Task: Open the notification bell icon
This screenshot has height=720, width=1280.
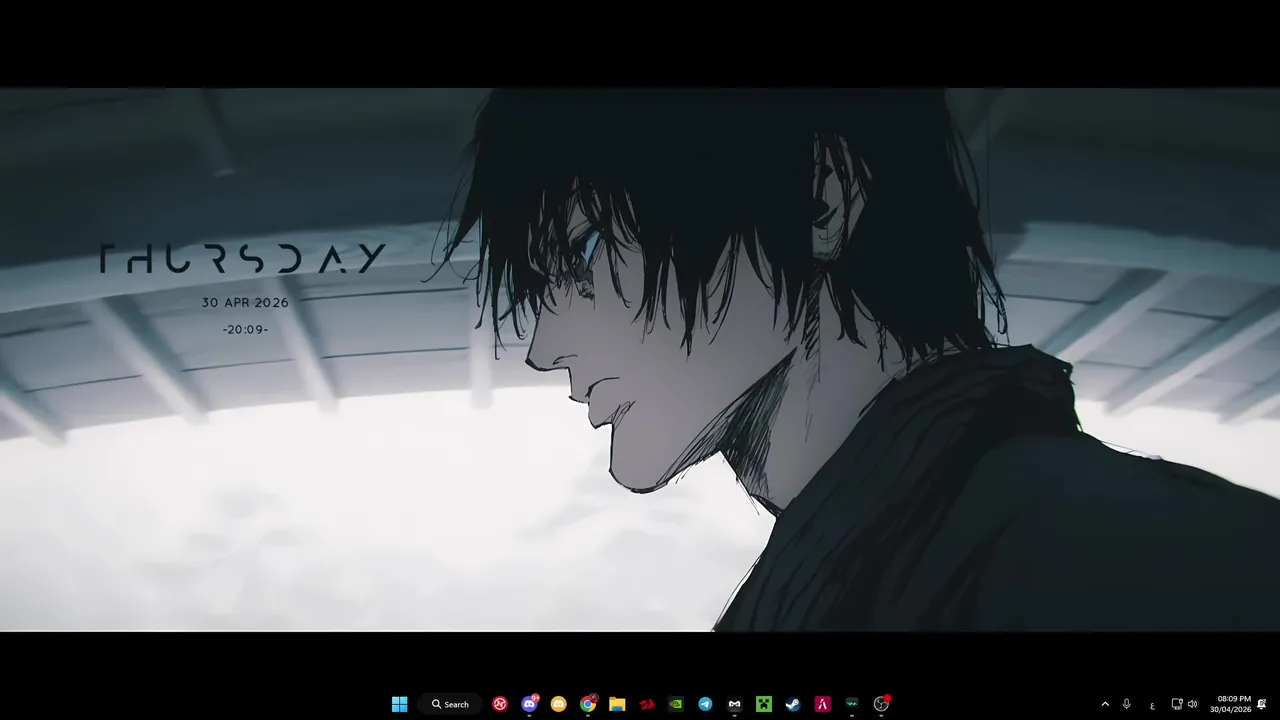Action: (1262, 704)
